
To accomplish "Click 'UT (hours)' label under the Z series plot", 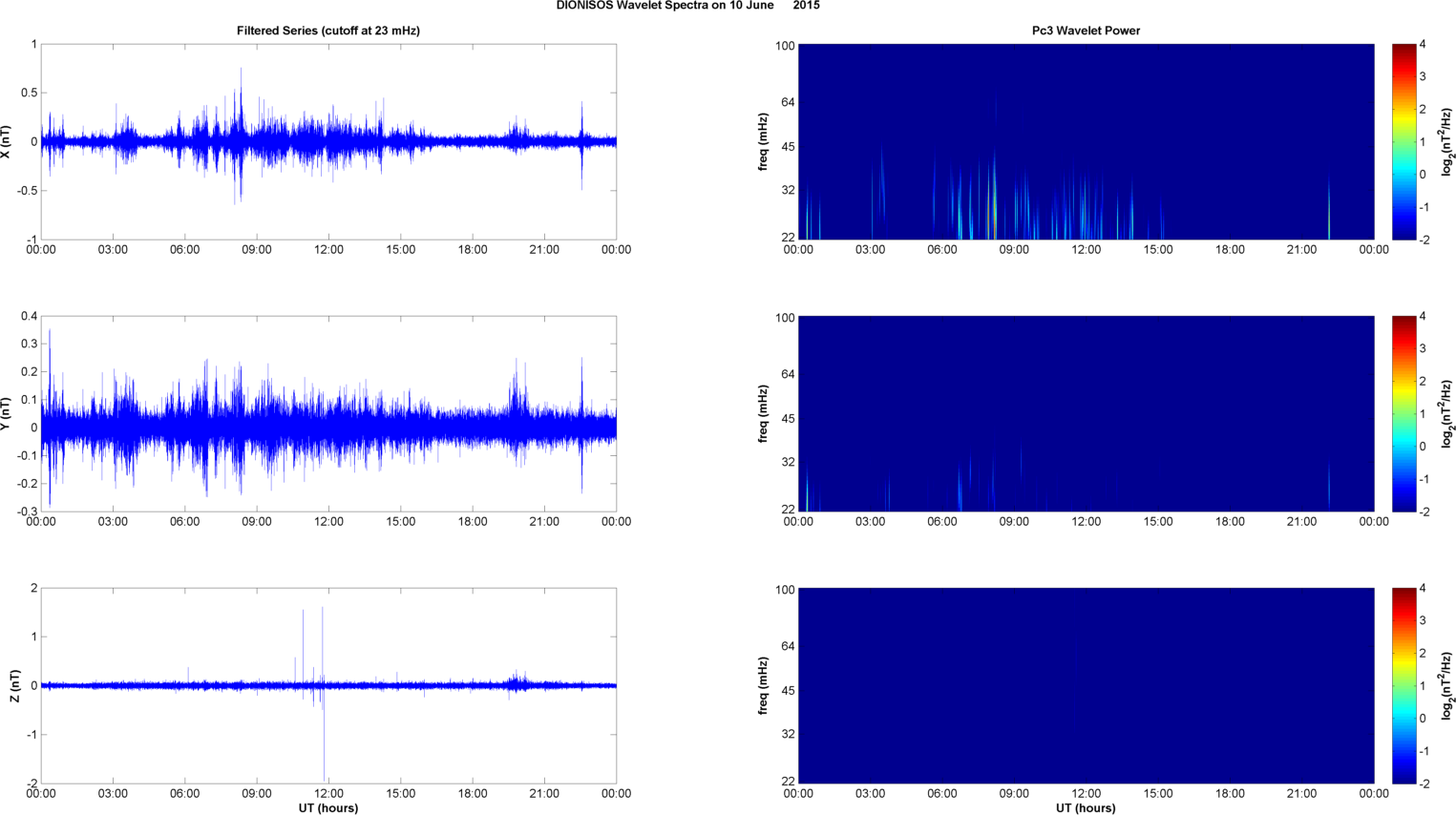I will pyautogui.click(x=328, y=808).
